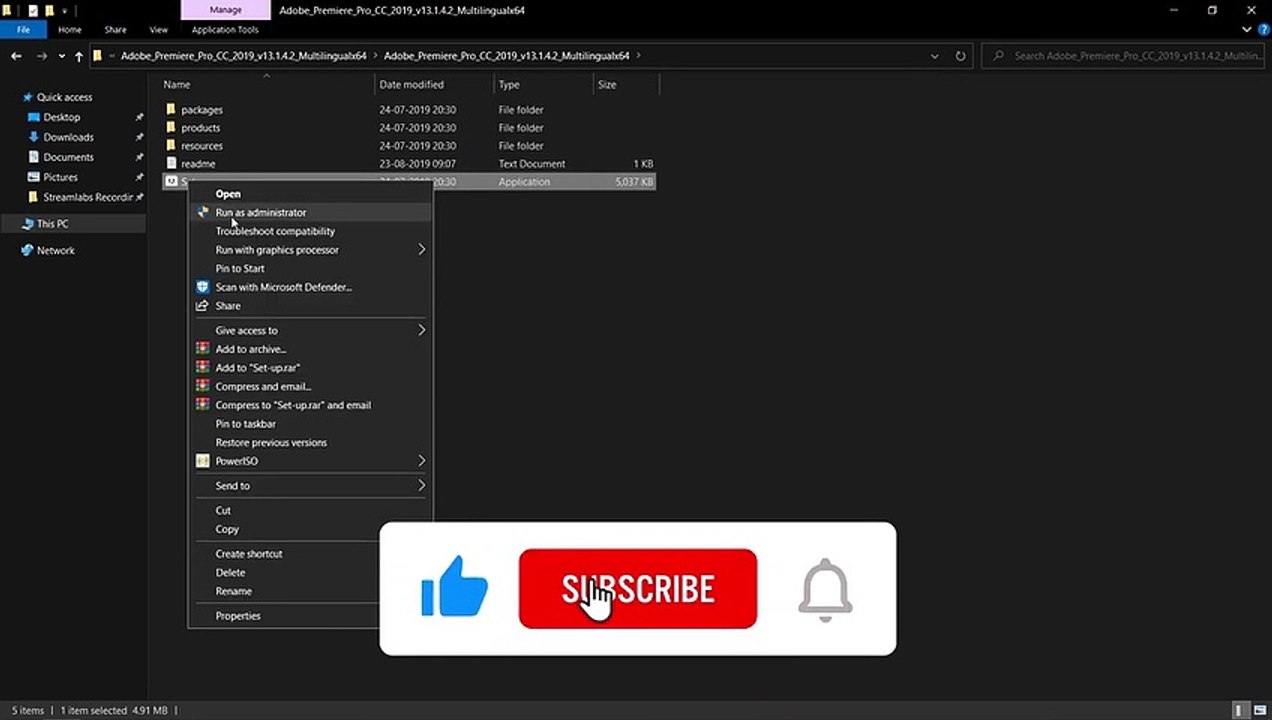Image resolution: width=1272 pixels, height=720 pixels.
Task: Expand Run with graphics processor submenu
Action: click(x=421, y=250)
